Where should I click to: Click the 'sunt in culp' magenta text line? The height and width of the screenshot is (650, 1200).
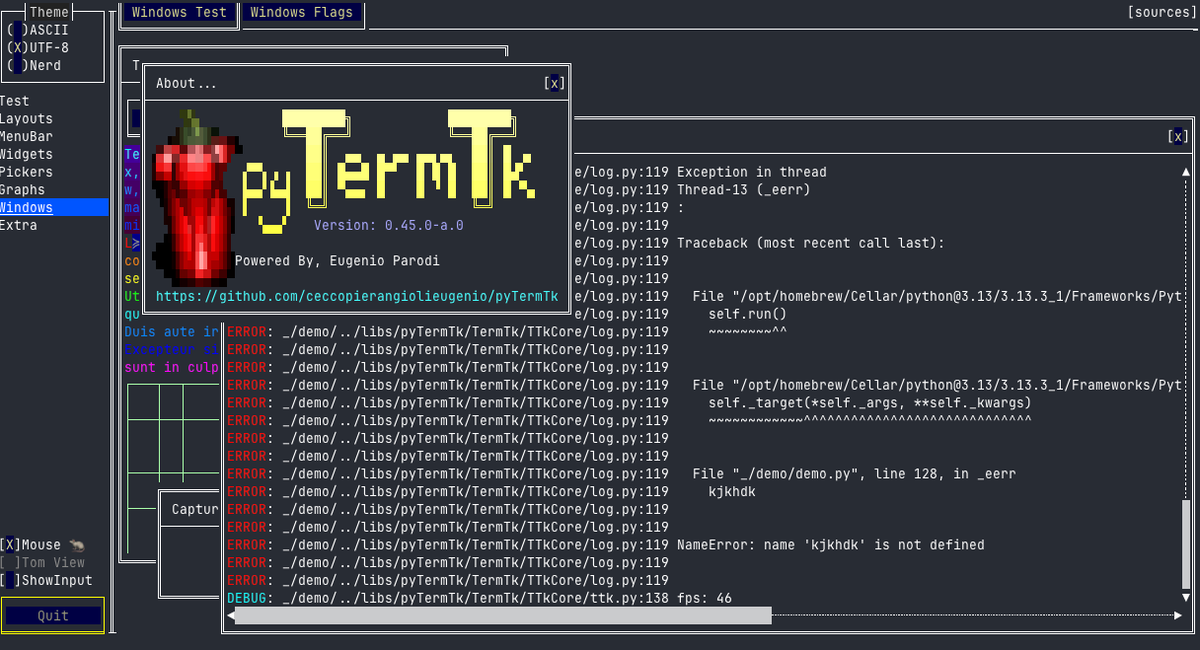coord(171,368)
